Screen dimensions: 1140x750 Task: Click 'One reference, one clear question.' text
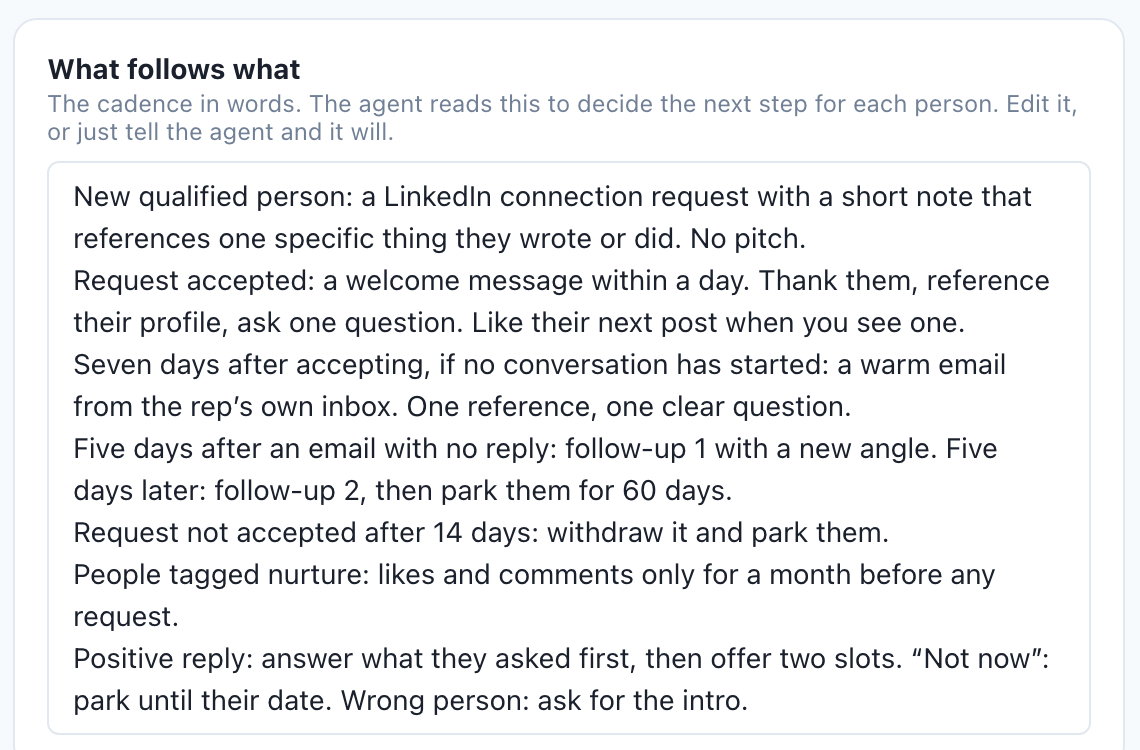628,408
